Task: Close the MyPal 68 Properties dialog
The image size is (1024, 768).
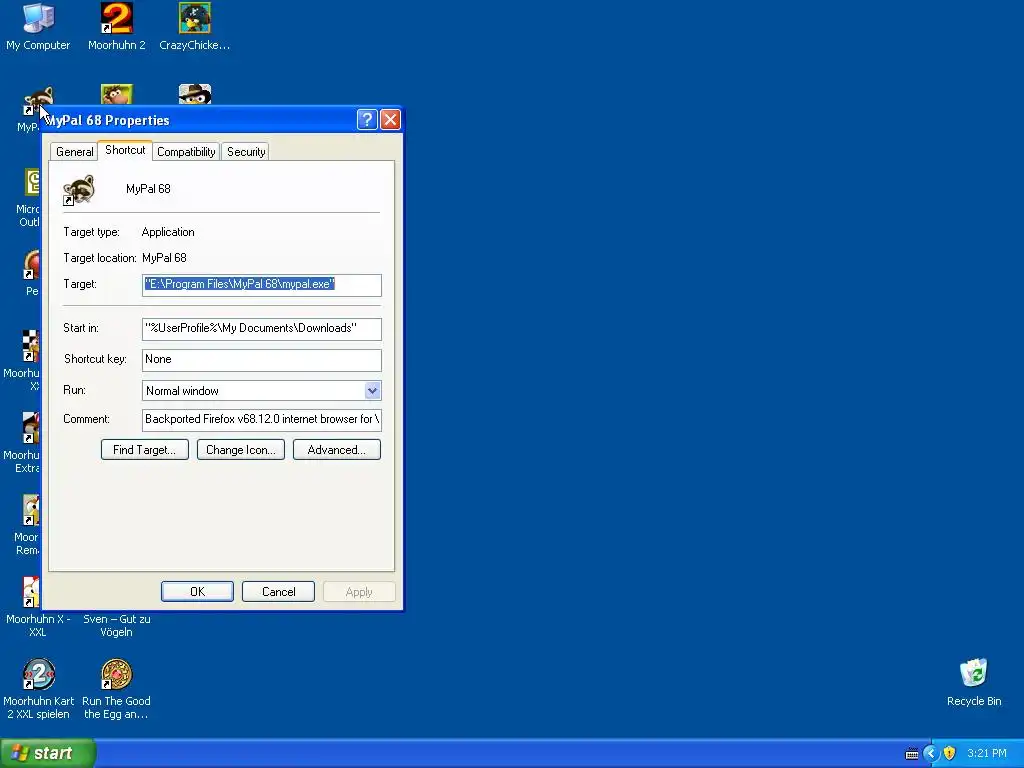Action: pyautogui.click(x=390, y=120)
